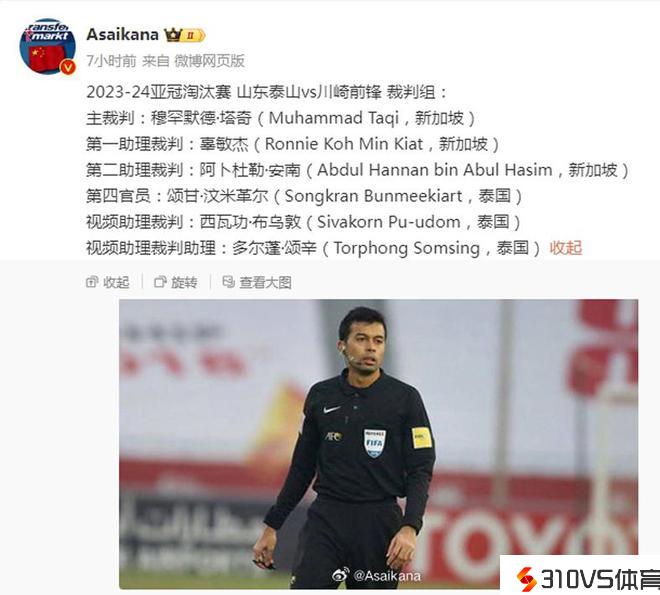Open full-size image via 查看大图
This screenshot has width=660, height=595.
[257, 282]
